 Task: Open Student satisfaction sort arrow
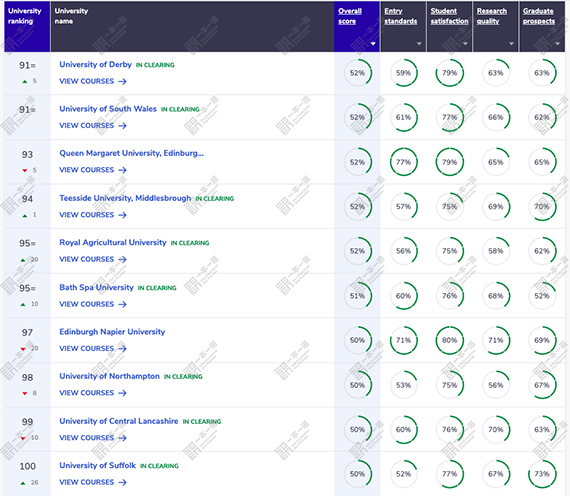(x=465, y=44)
